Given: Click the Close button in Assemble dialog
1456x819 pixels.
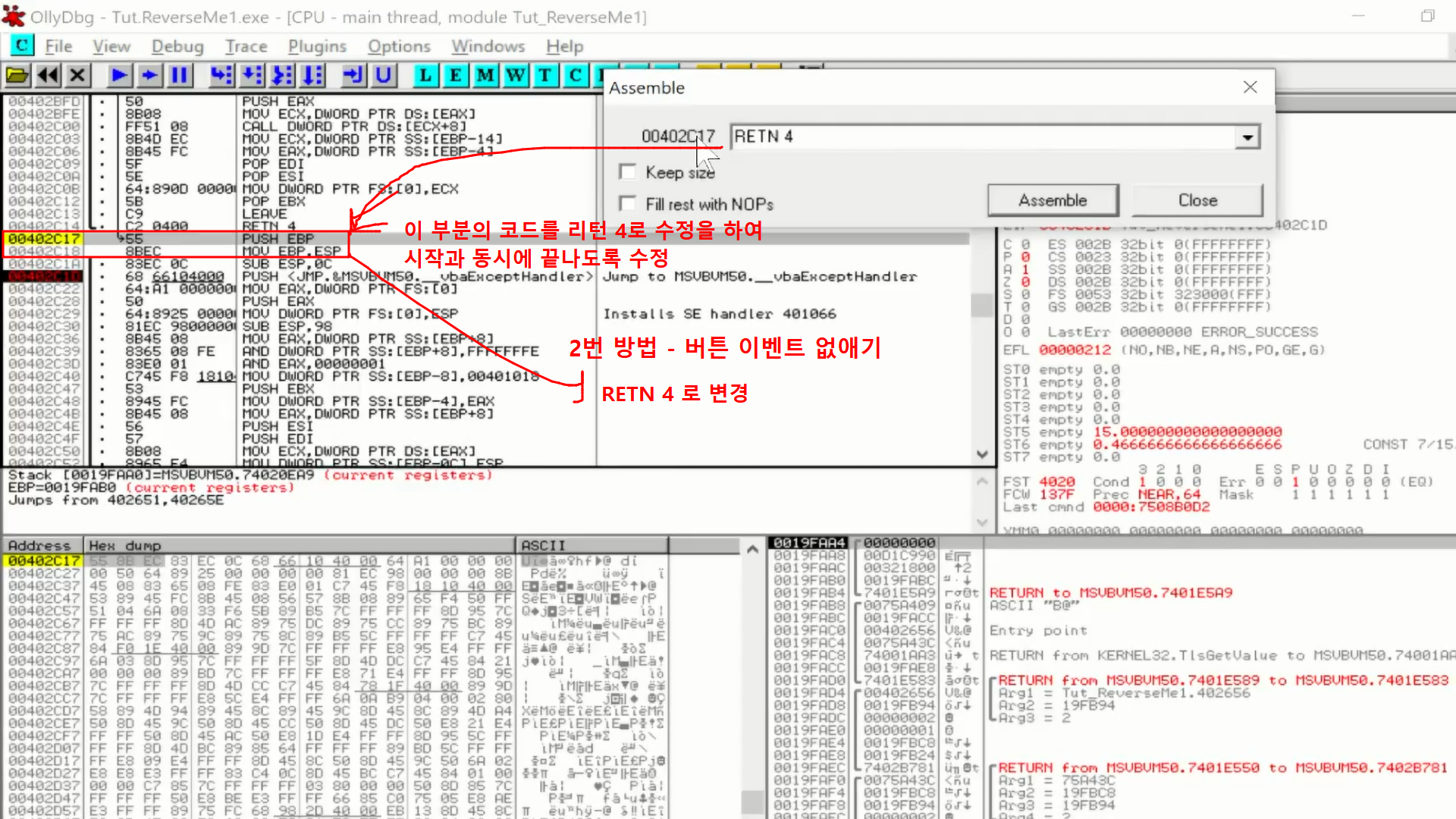Looking at the screenshot, I should point(1197,200).
